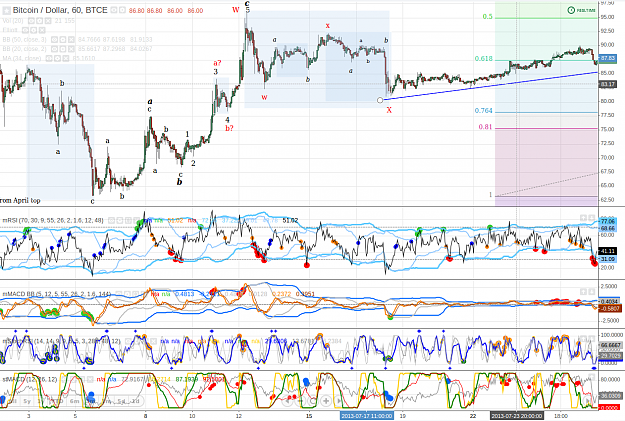The height and width of the screenshot is (421, 625).
Task: Click the 0.618 Fibonacci level label
Action: pos(483,59)
